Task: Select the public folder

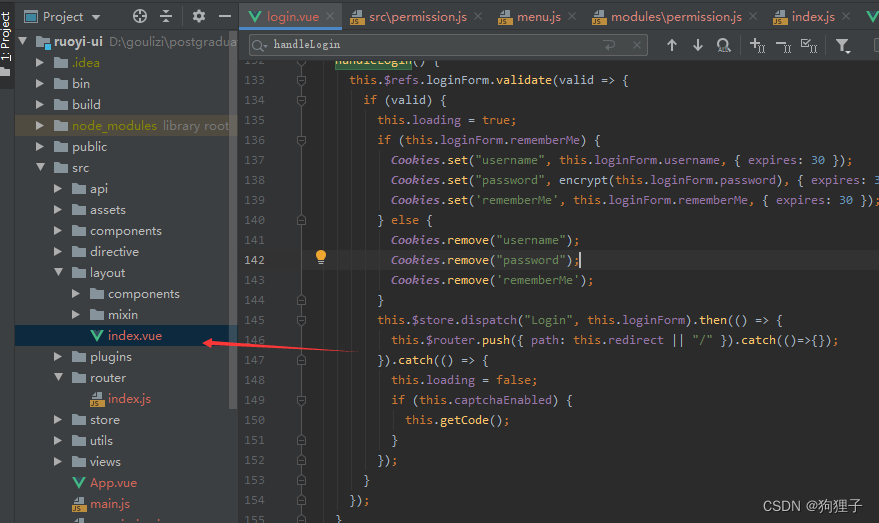Action: (89, 147)
